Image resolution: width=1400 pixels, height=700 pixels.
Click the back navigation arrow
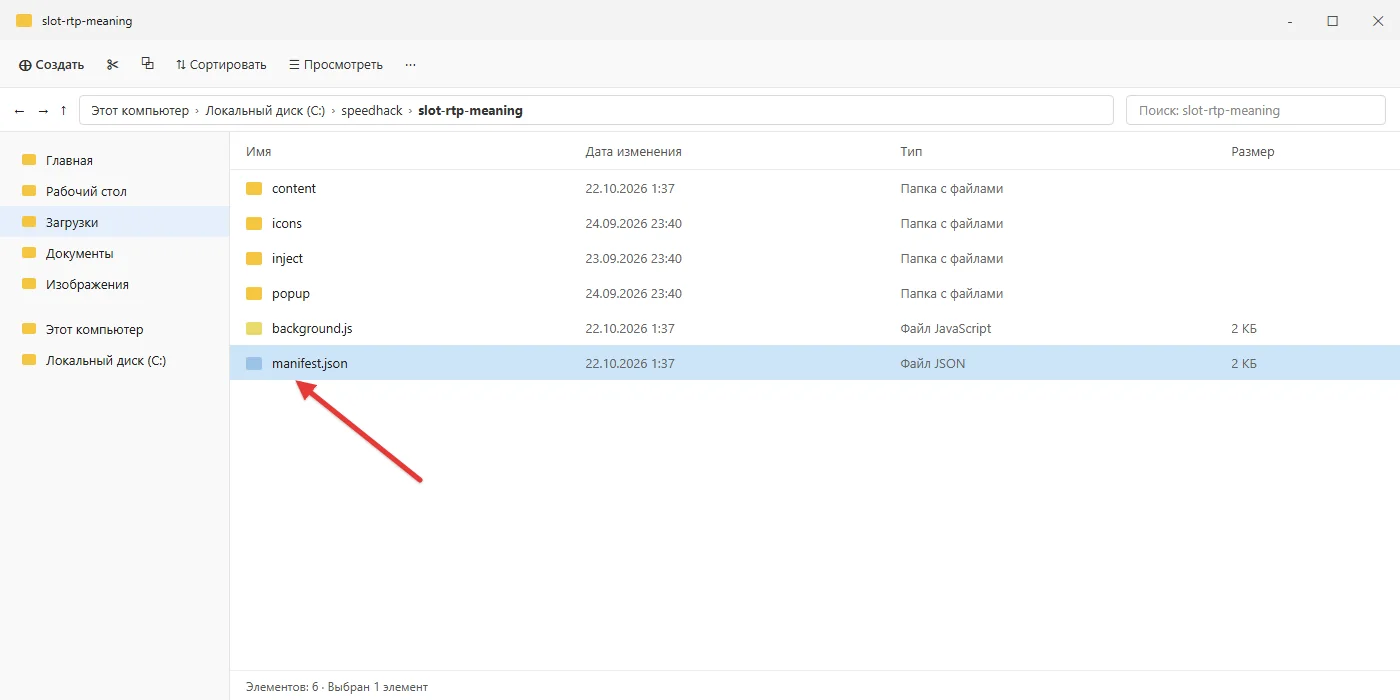point(19,110)
